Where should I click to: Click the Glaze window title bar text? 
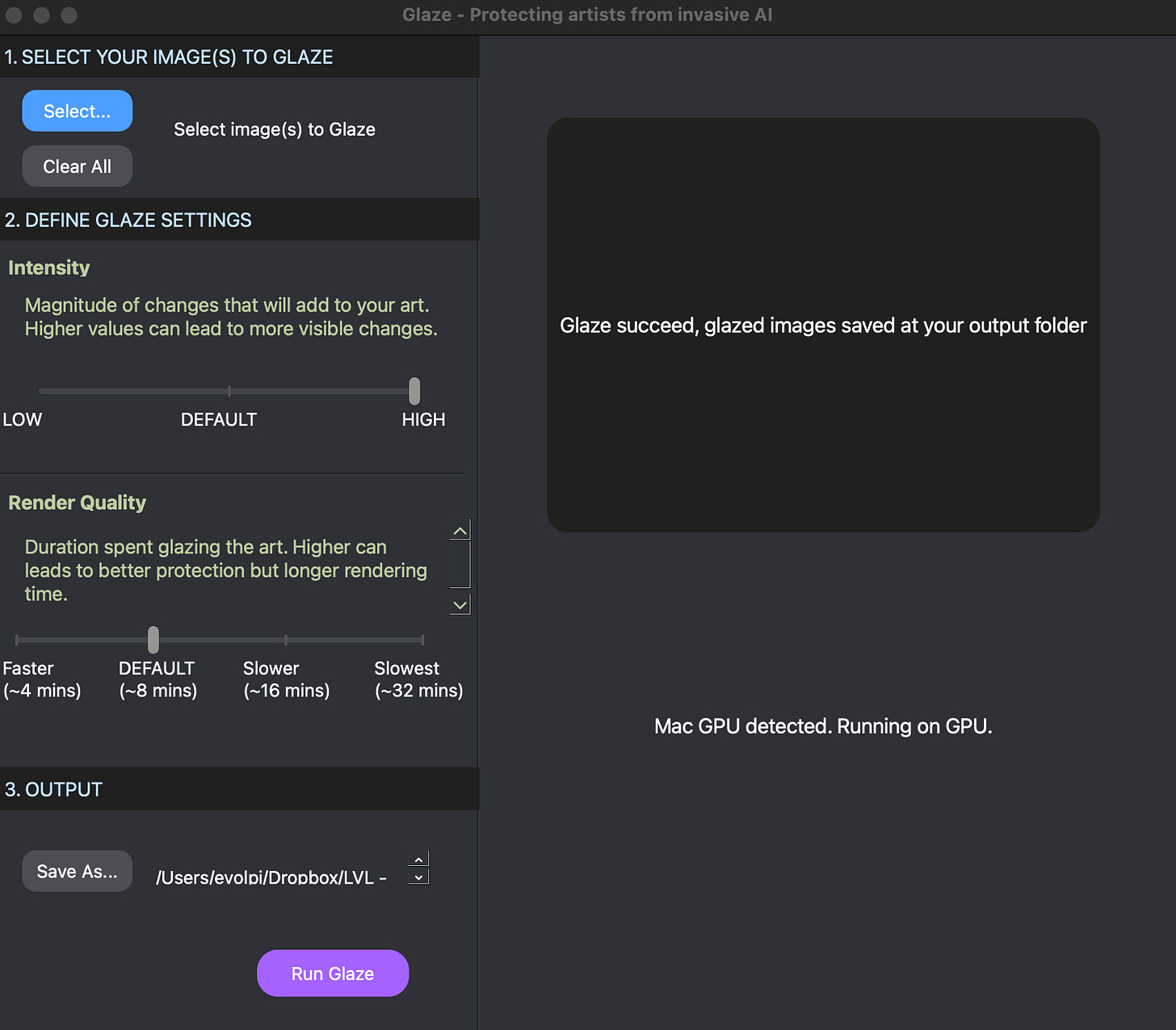(x=587, y=15)
